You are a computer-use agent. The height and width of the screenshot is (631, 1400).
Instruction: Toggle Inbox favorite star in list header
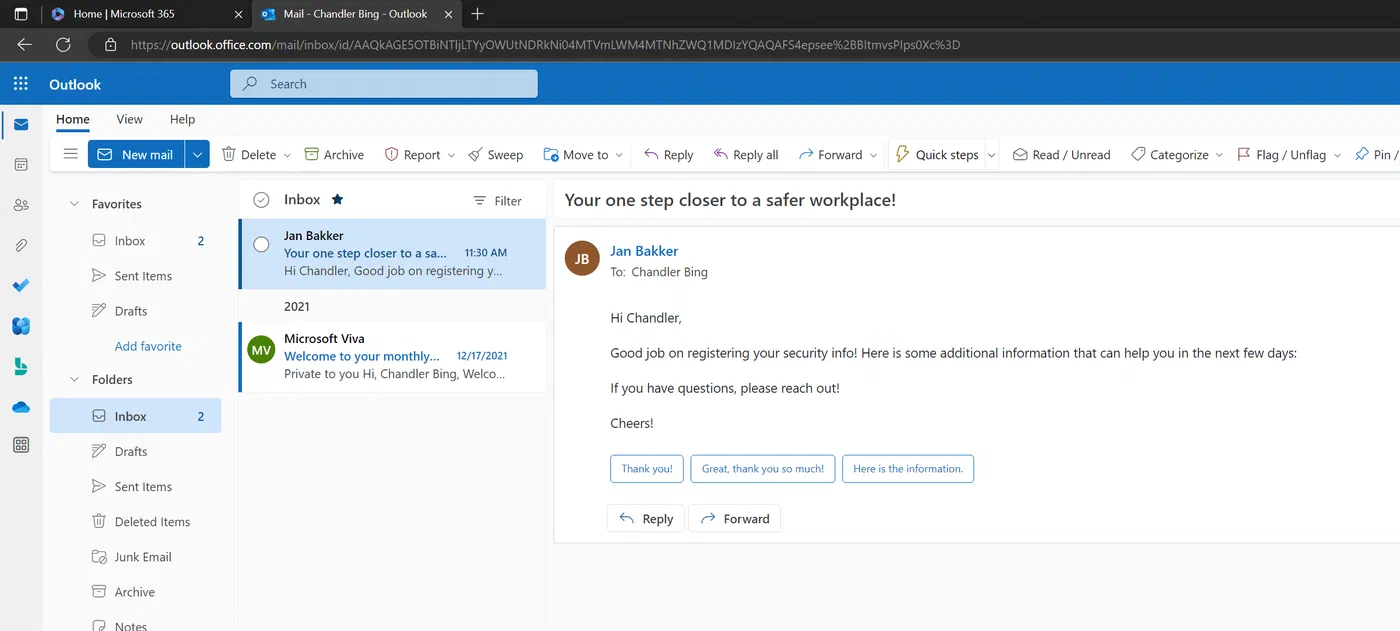[x=337, y=199]
